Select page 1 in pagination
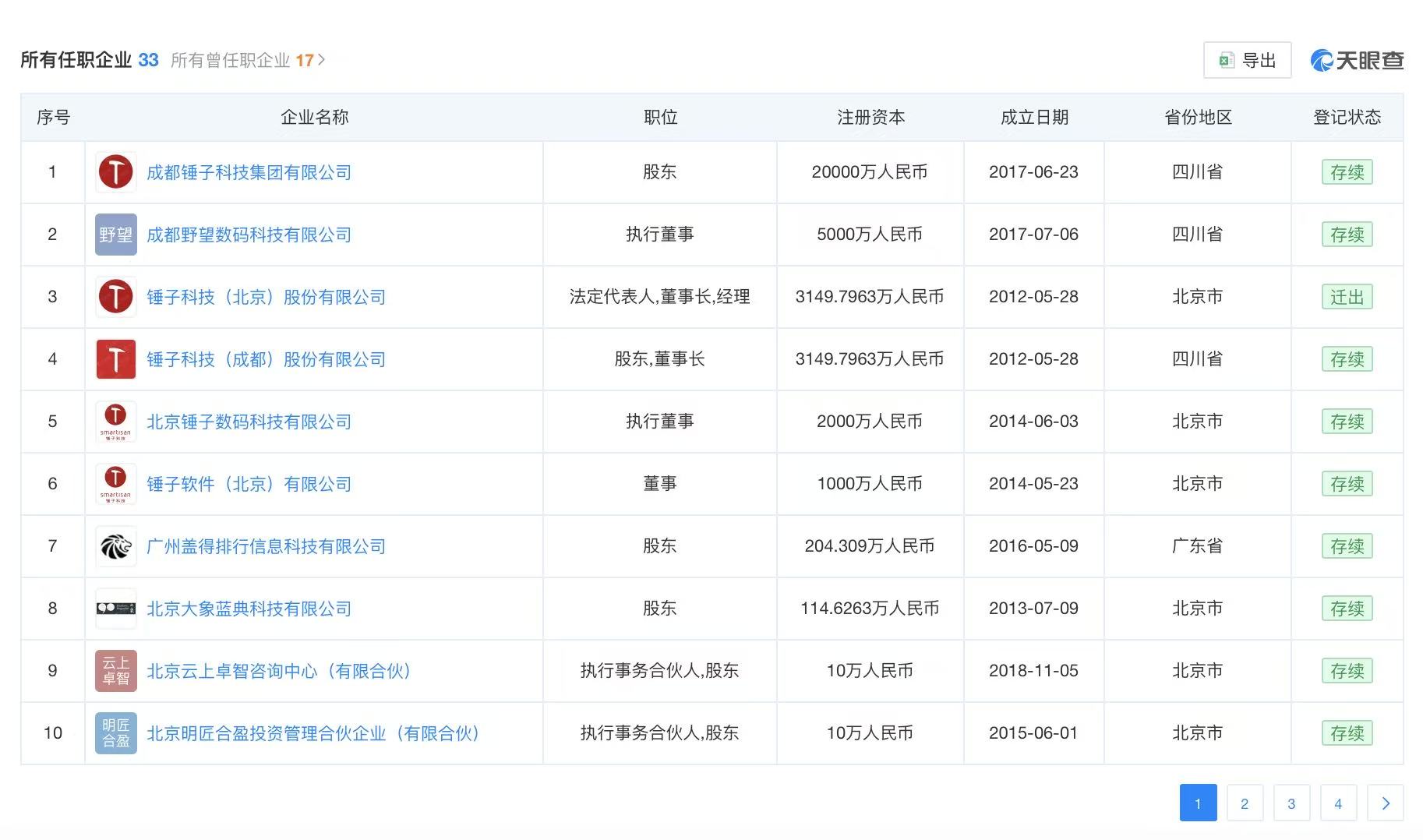Image resolution: width=1423 pixels, height=840 pixels. tap(1198, 803)
